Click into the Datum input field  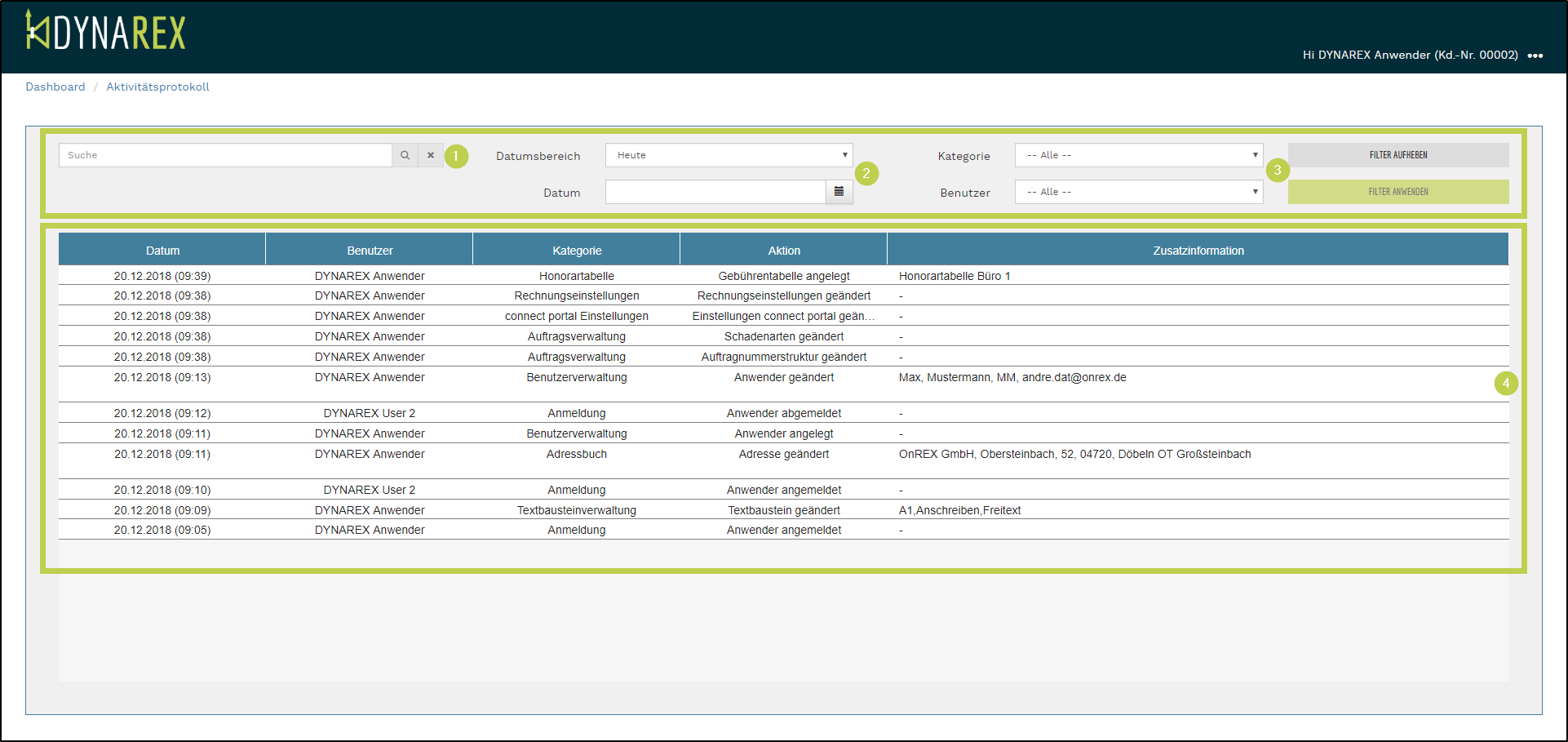point(715,192)
